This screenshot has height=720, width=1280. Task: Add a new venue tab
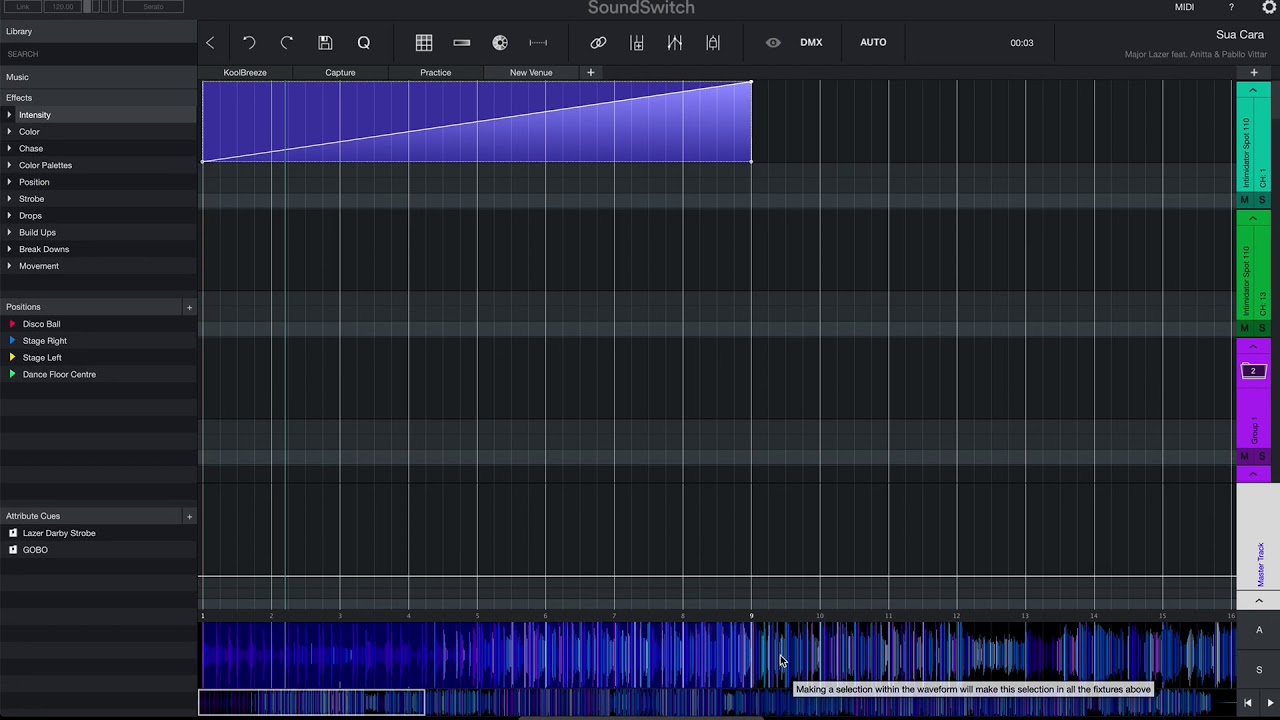click(x=590, y=72)
